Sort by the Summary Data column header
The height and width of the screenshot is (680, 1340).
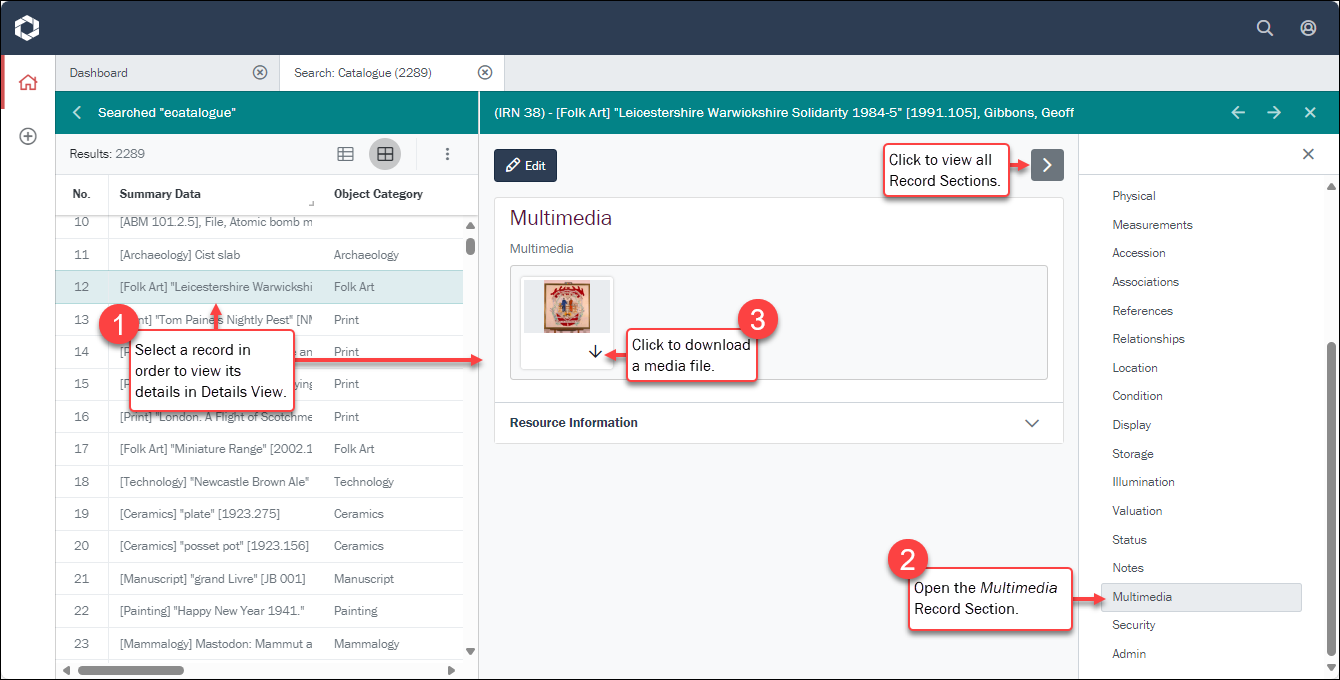point(160,194)
